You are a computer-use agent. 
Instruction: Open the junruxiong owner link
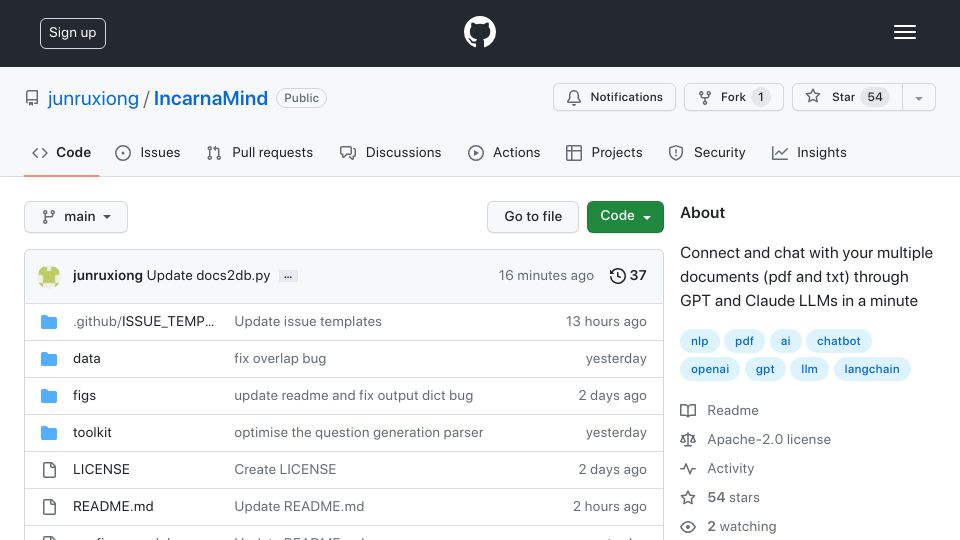click(x=93, y=98)
